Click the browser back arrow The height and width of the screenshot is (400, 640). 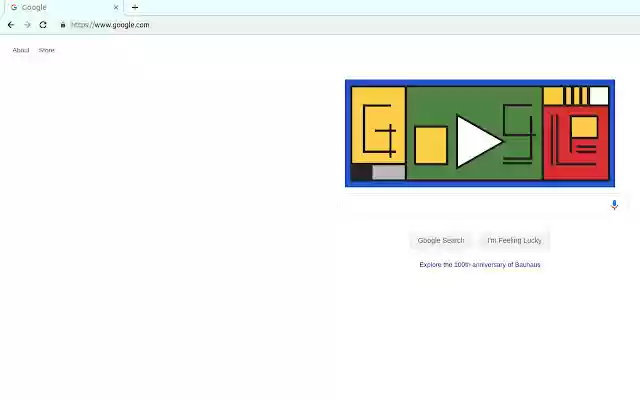tap(11, 25)
